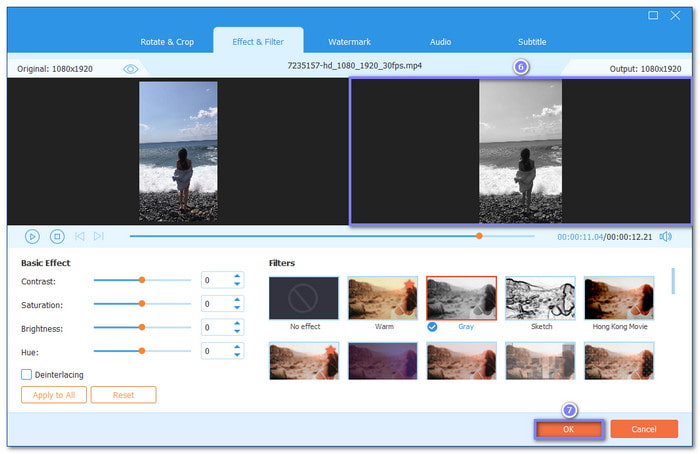Click the Reset button
This screenshot has height=454, width=700.
tap(123, 395)
